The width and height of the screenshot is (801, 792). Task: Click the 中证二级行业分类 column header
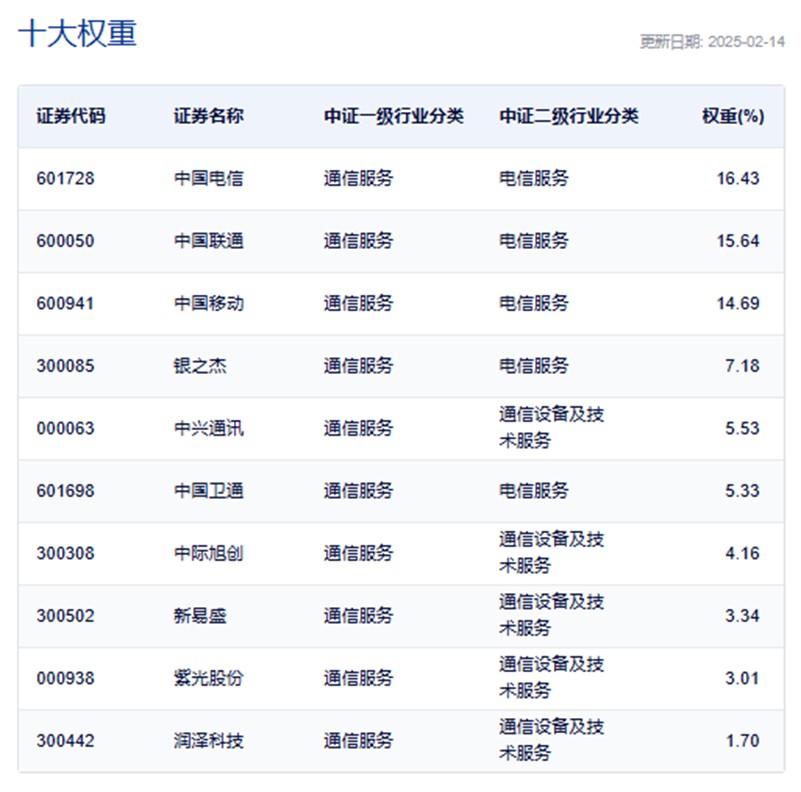(x=569, y=116)
